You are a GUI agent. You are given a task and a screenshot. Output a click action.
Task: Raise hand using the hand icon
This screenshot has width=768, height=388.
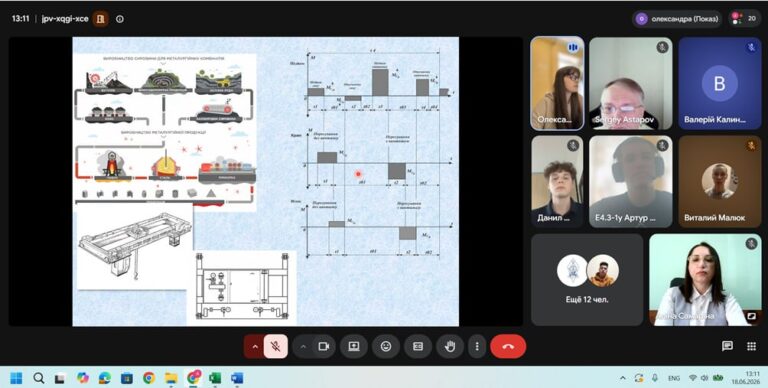click(x=450, y=346)
